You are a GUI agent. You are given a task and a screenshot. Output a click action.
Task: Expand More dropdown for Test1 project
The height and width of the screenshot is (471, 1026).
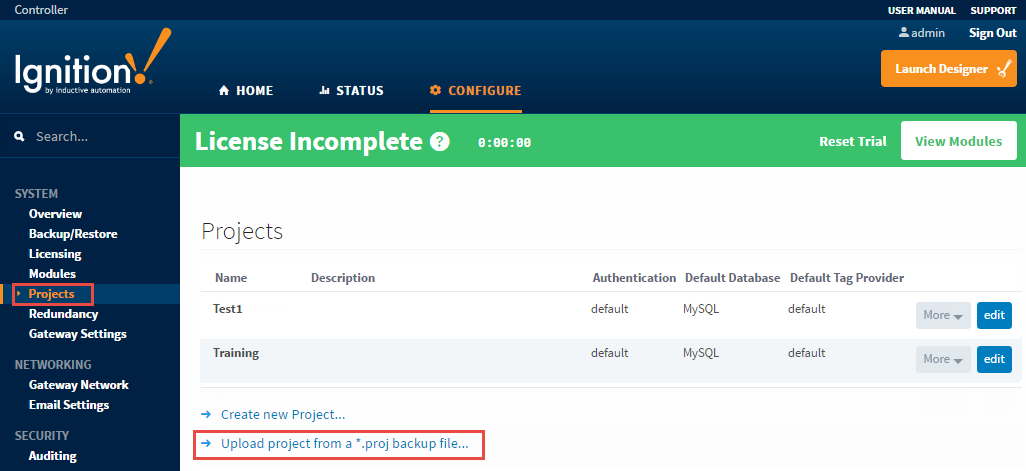coord(943,315)
